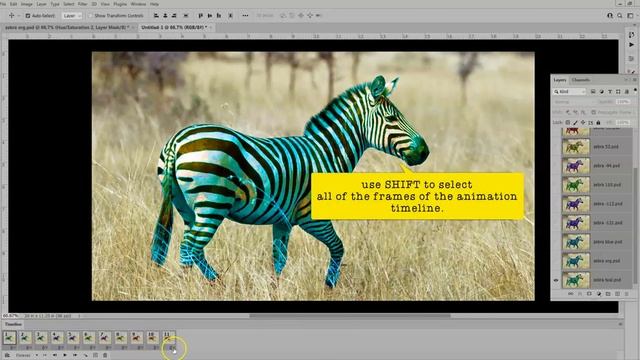The width and height of the screenshot is (640, 360).
Task: Select the Timeline panel tab
Action: [x=13, y=324]
